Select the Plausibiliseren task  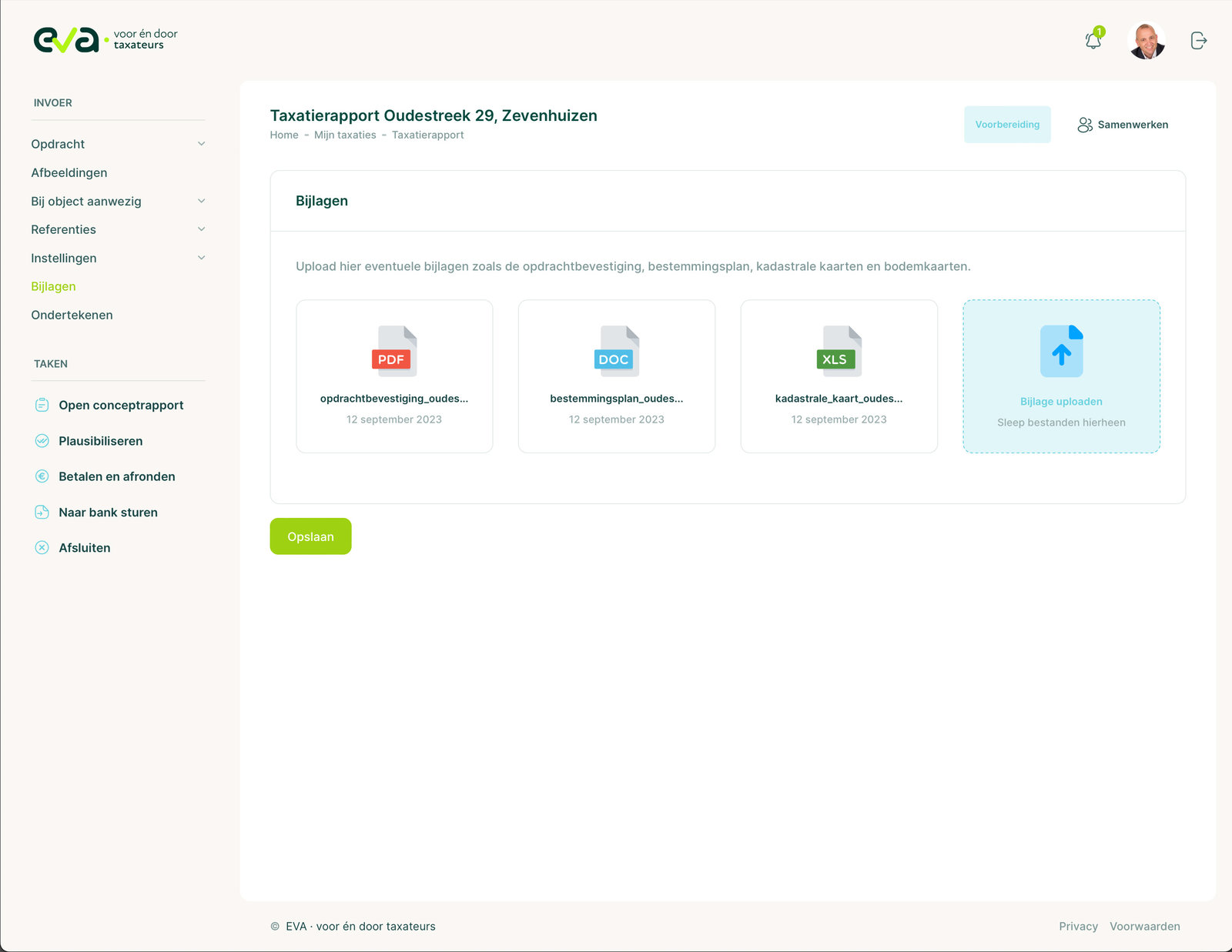tap(100, 441)
